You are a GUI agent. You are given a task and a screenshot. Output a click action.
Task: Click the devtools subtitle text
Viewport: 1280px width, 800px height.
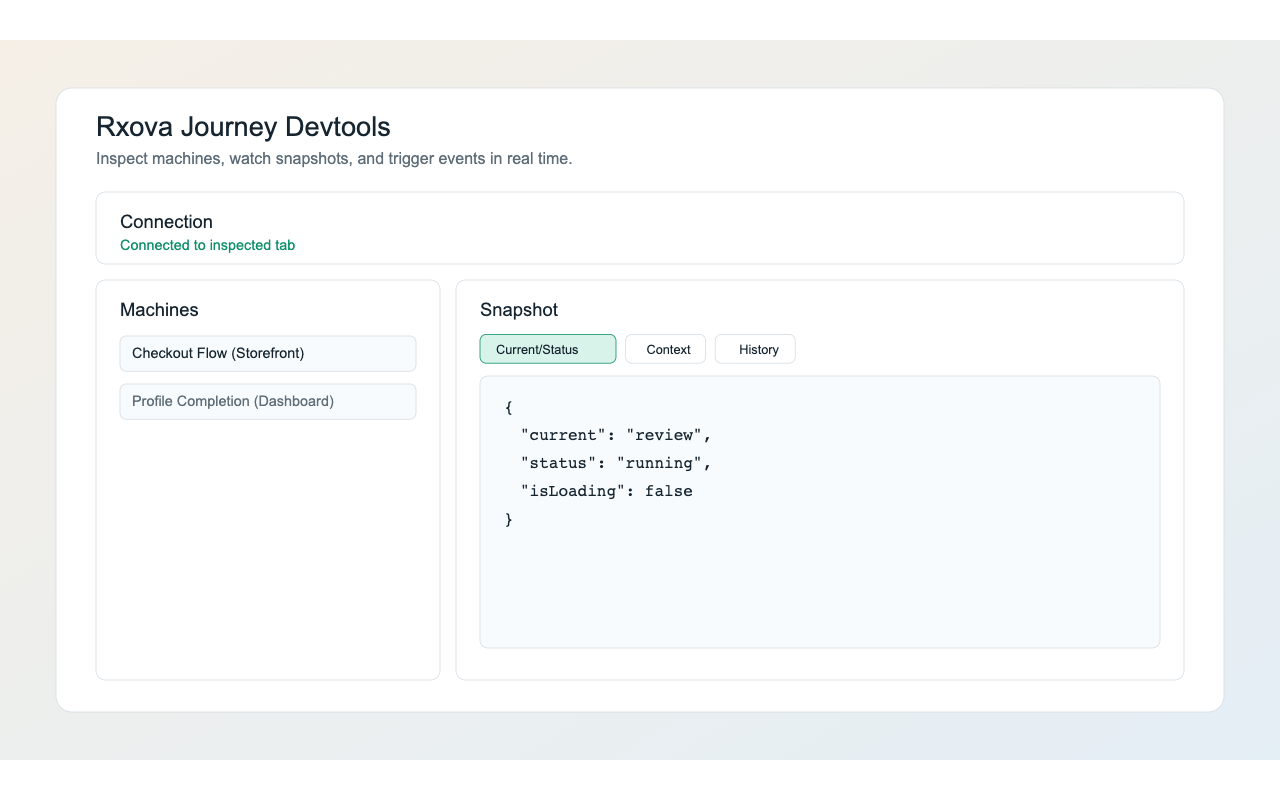click(x=334, y=158)
